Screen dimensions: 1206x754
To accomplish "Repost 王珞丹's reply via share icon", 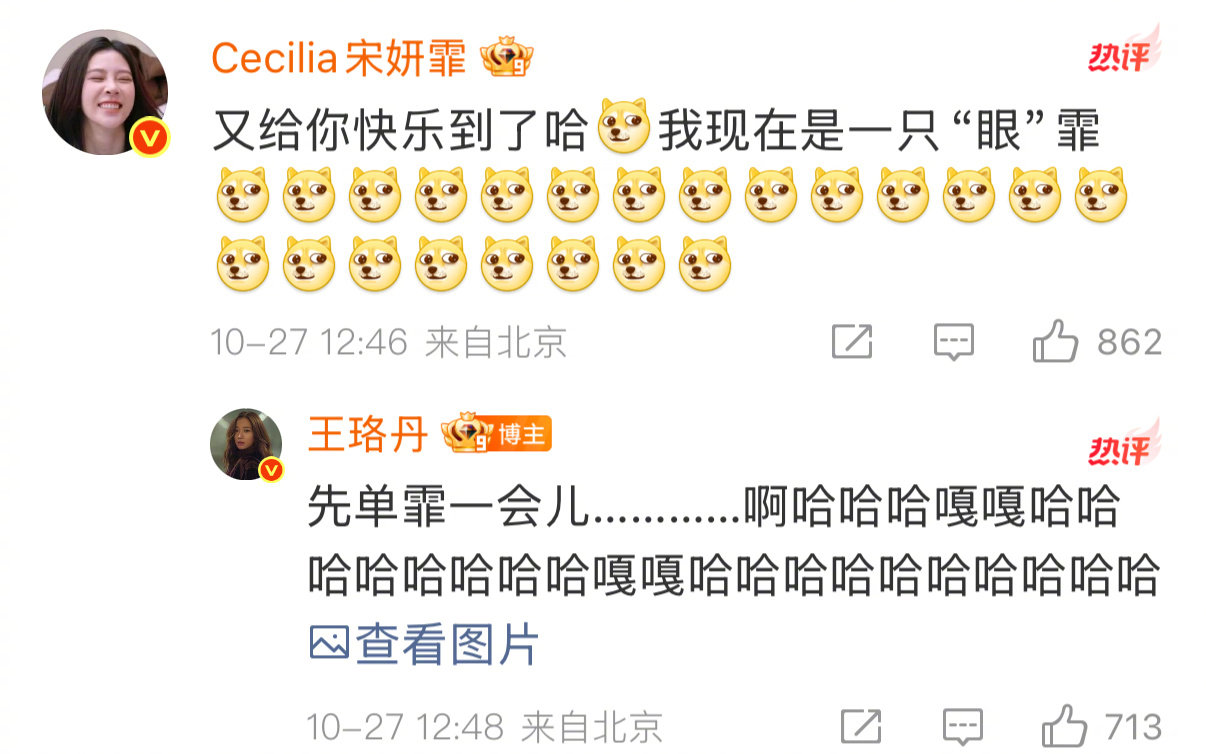I will click(860, 726).
